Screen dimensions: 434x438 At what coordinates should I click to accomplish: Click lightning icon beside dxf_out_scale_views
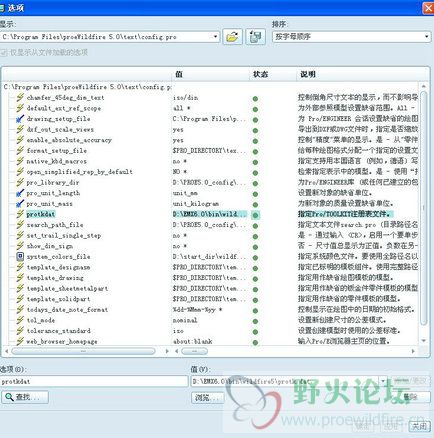point(20,129)
